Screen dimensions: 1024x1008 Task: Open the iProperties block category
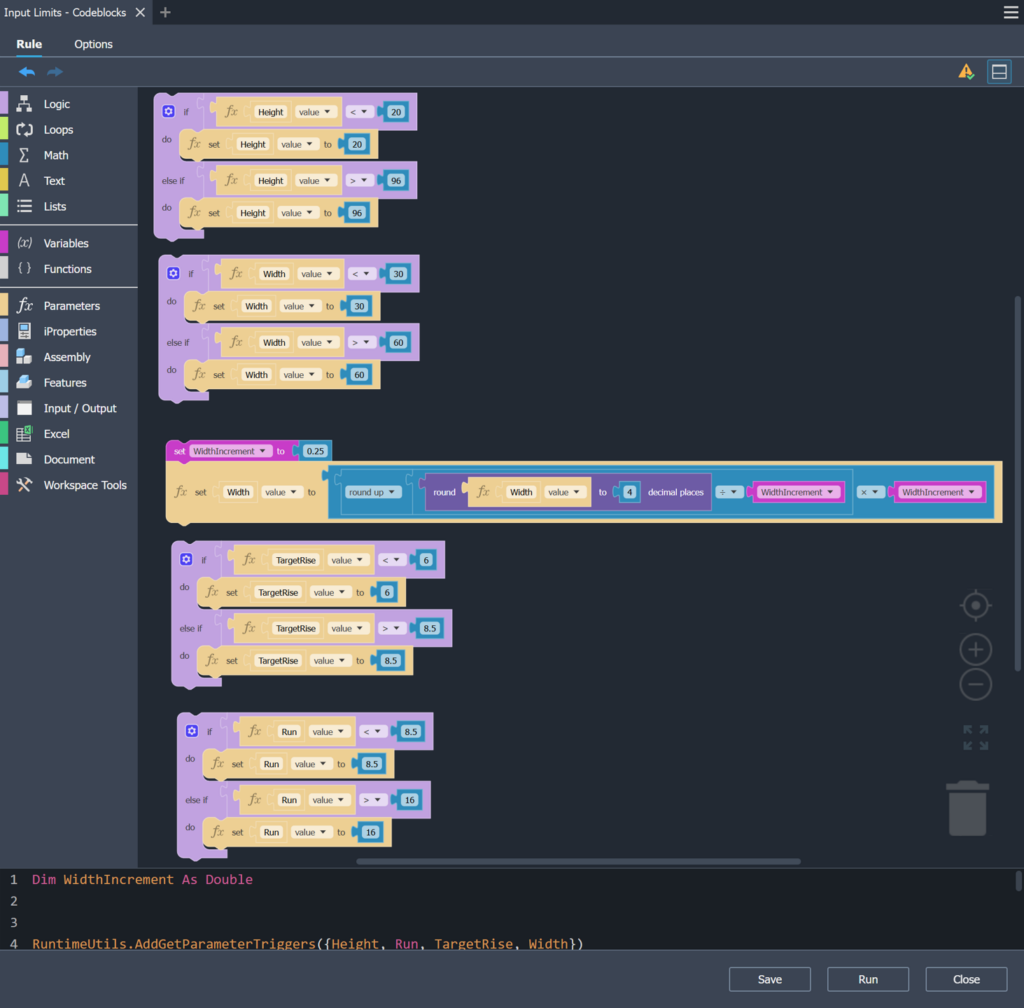[69, 331]
